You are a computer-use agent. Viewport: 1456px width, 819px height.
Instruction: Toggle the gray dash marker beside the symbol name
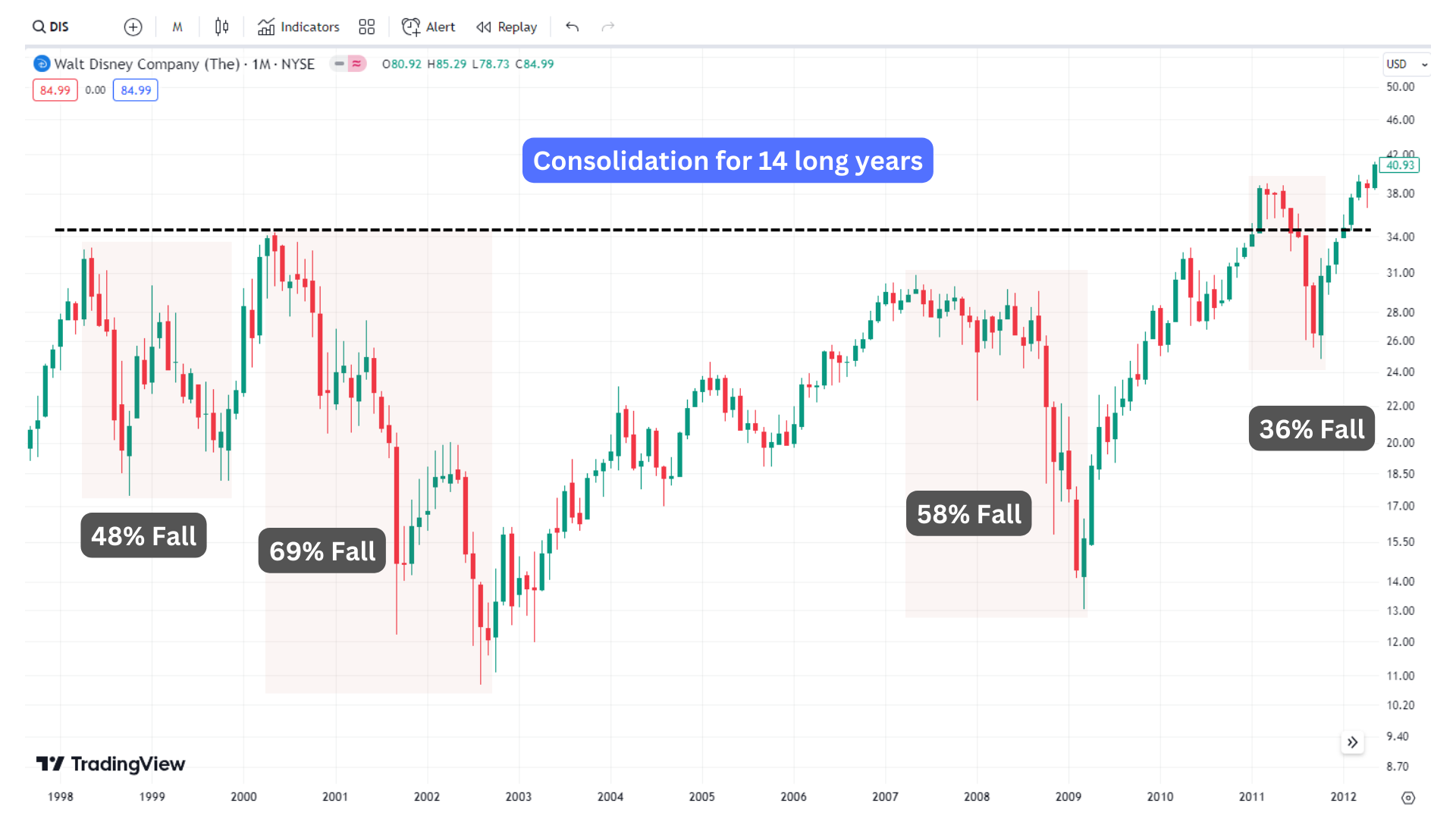[338, 64]
